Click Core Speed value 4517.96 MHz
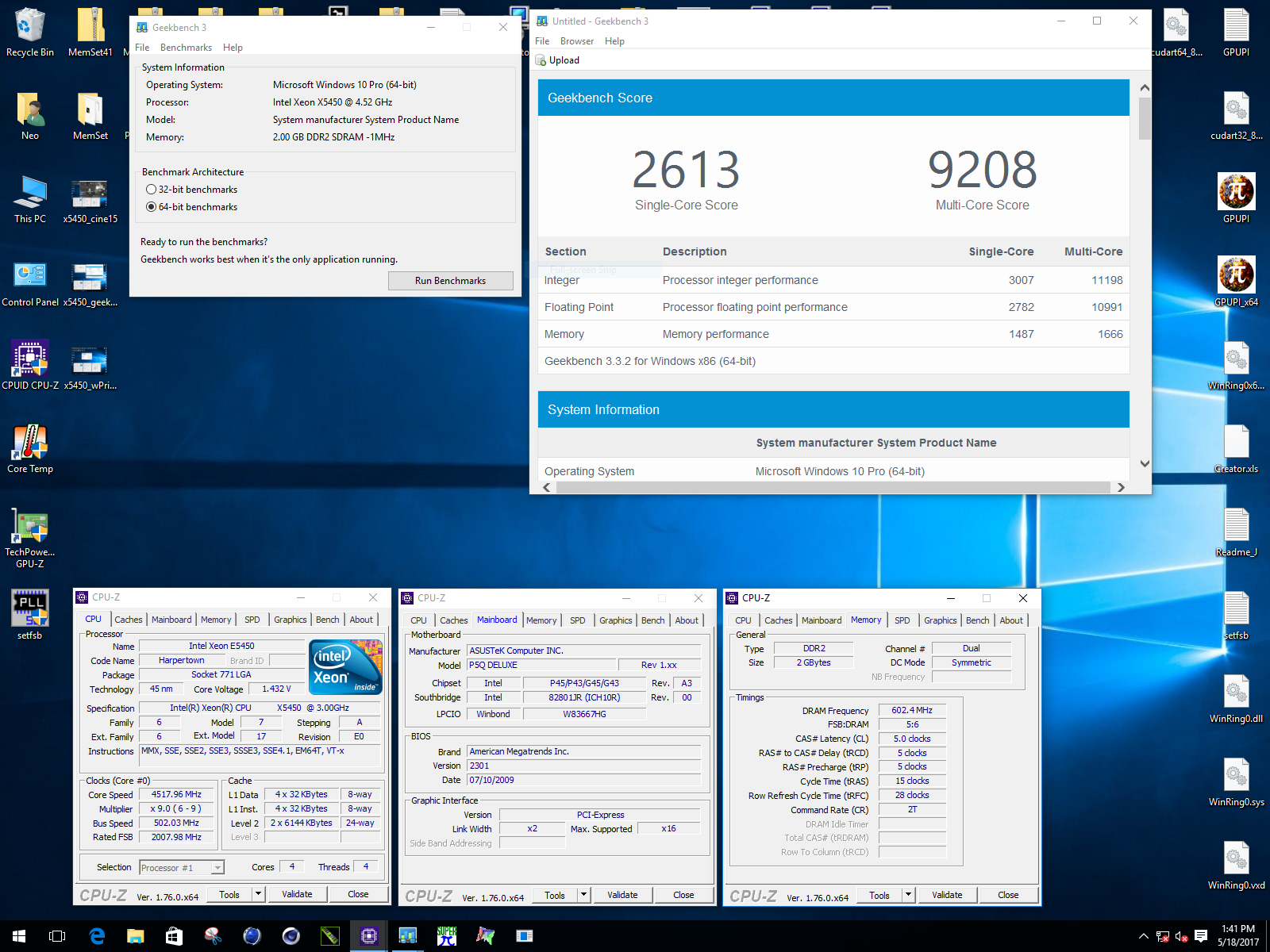 coord(176,794)
